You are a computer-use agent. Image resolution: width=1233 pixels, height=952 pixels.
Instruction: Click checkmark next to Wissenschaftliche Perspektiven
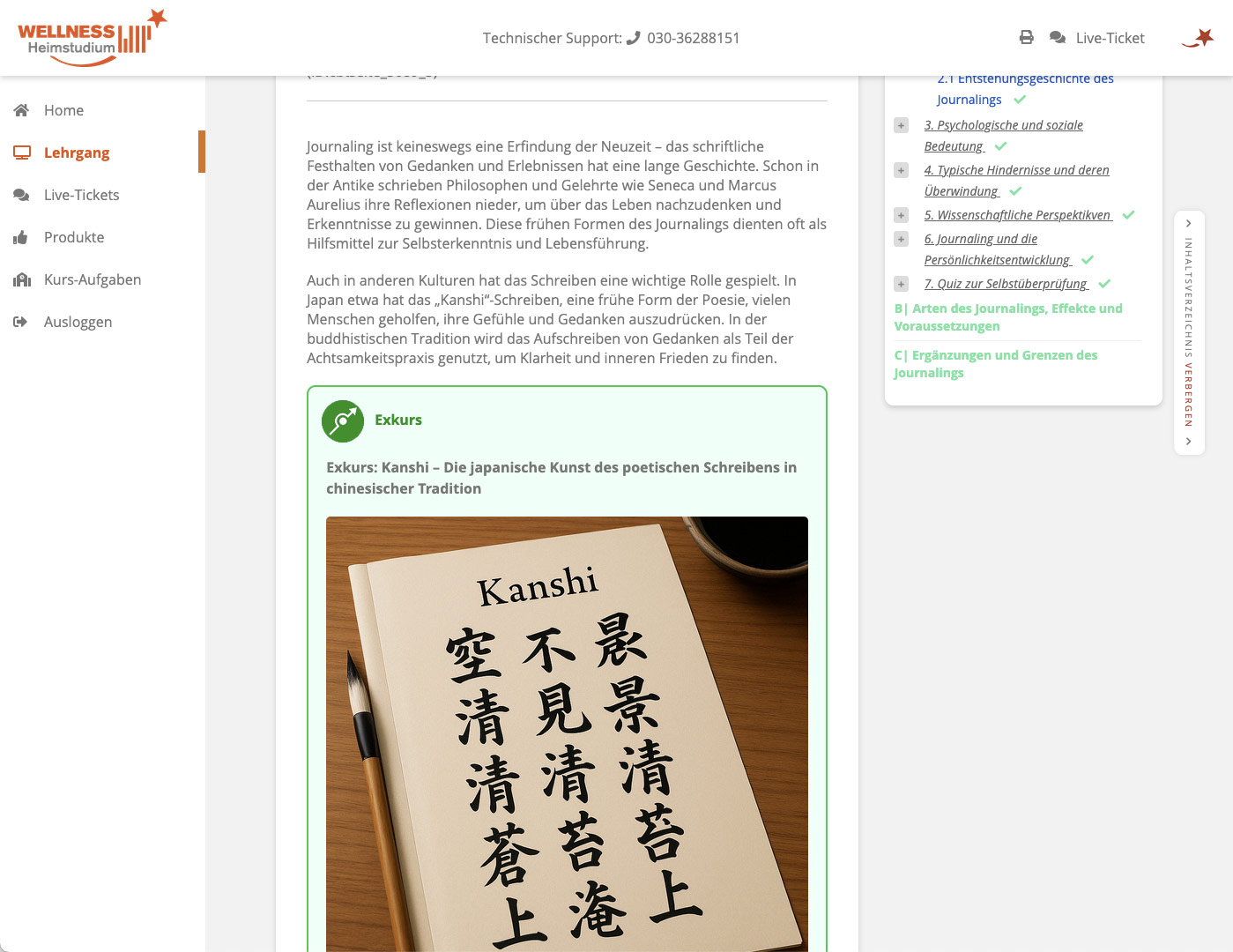tap(1128, 215)
